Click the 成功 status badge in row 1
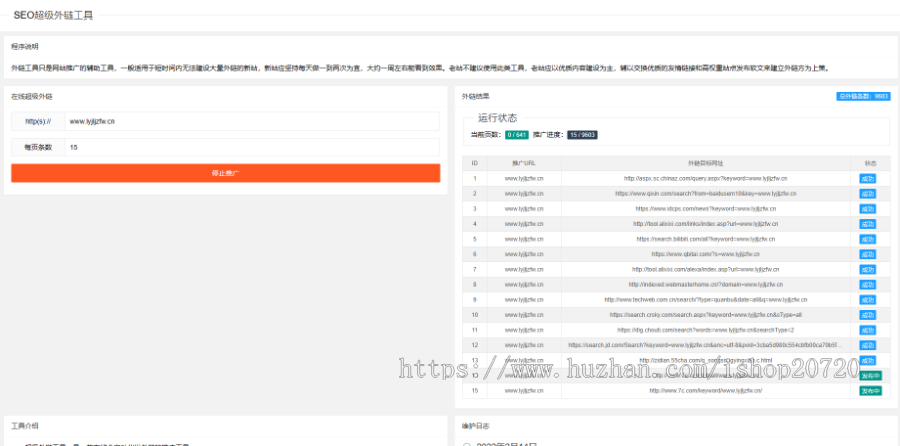Viewport: 900px width, 446px height. click(867, 179)
